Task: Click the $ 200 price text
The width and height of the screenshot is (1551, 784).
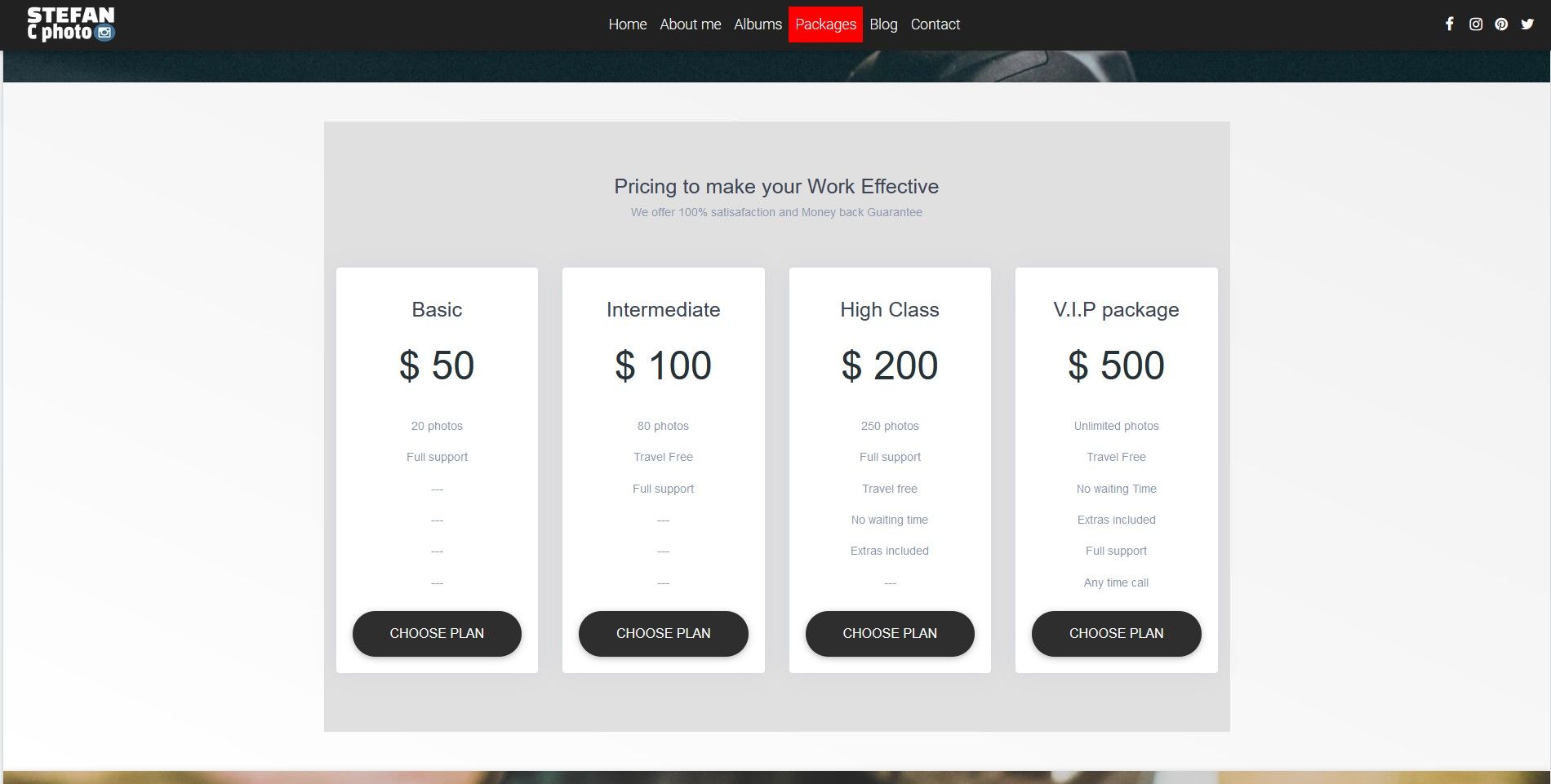Action: [x=890, y=365]
